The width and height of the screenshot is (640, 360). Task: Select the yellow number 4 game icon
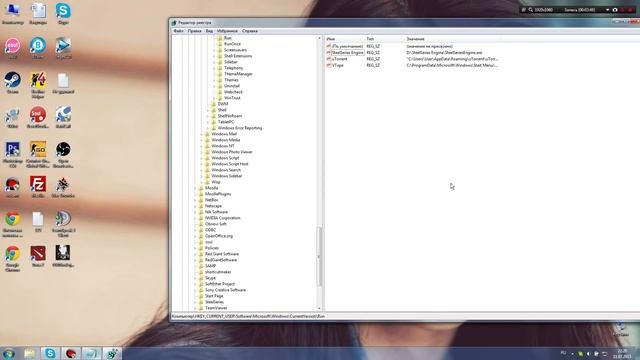click(38, 85)
